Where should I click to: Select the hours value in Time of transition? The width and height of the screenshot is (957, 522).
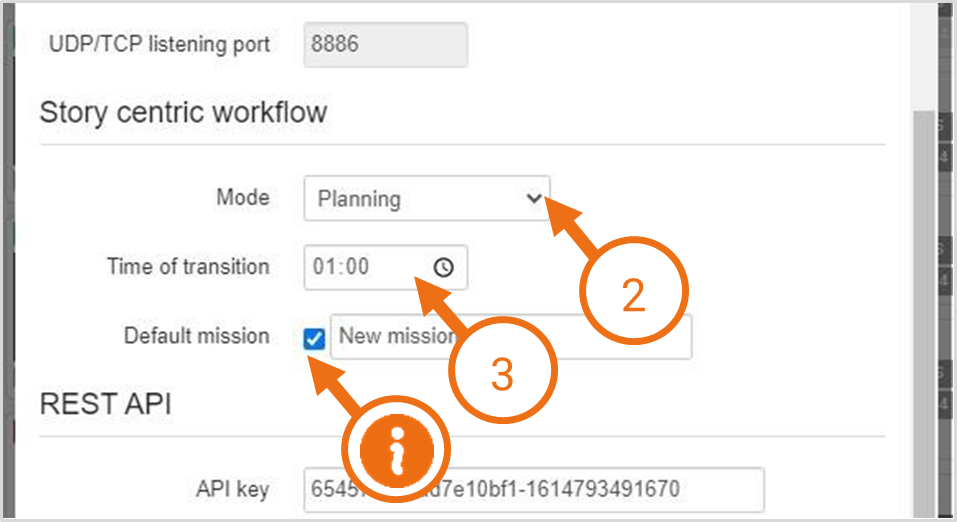(325, 267)
